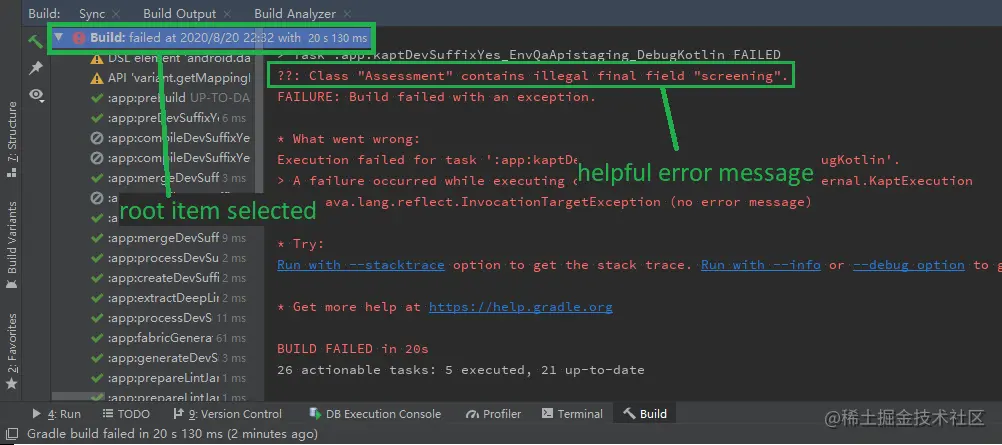Screen dimensions: 1002x445
Task: Open the Terminal tool window
Action: (572, 414)
